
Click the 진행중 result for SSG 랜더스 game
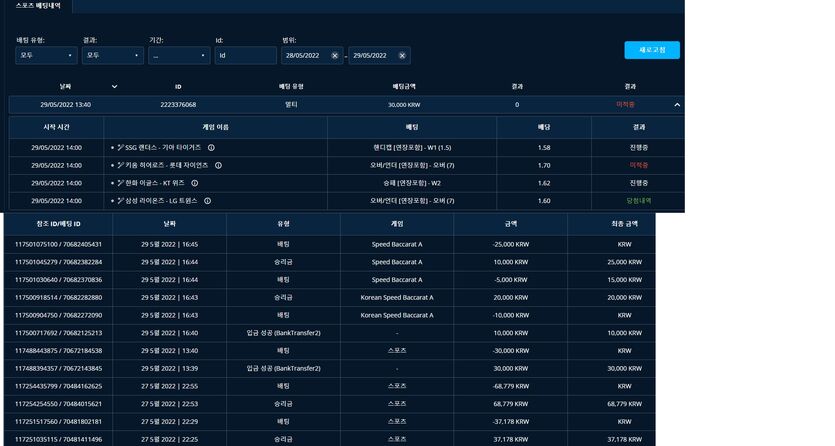(x=638, y=147)
